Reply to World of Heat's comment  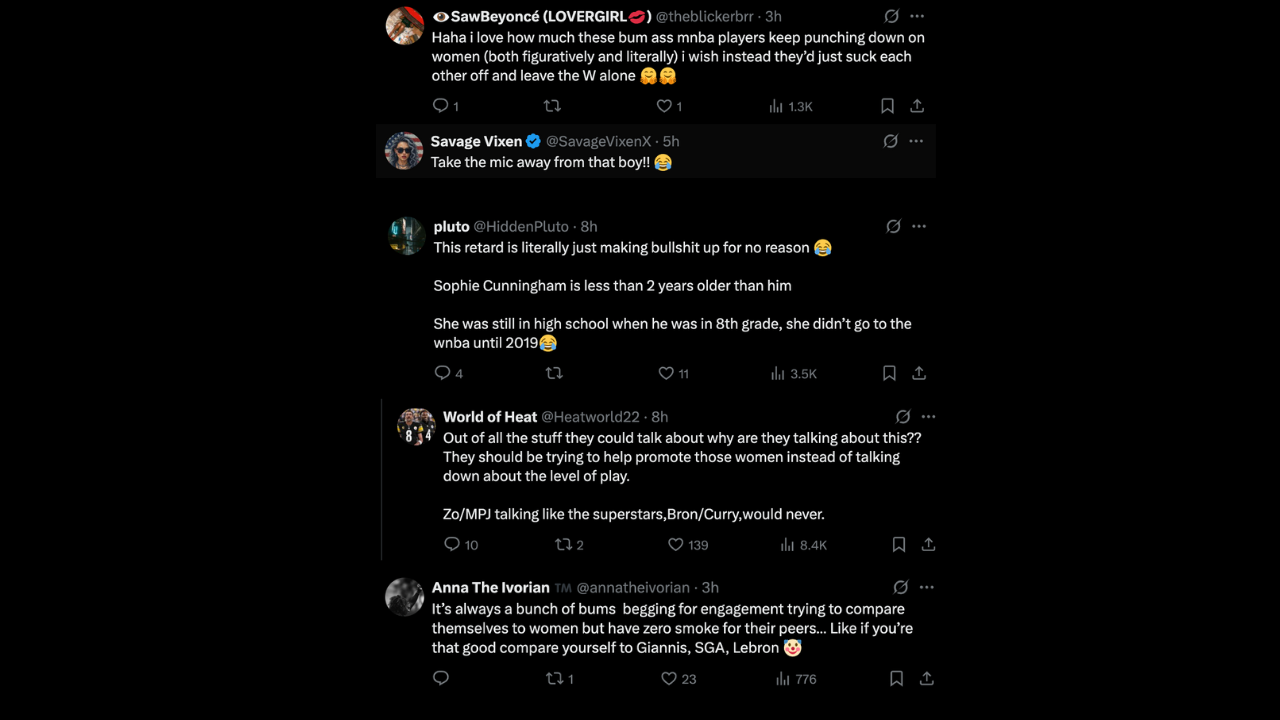[451, 544]
